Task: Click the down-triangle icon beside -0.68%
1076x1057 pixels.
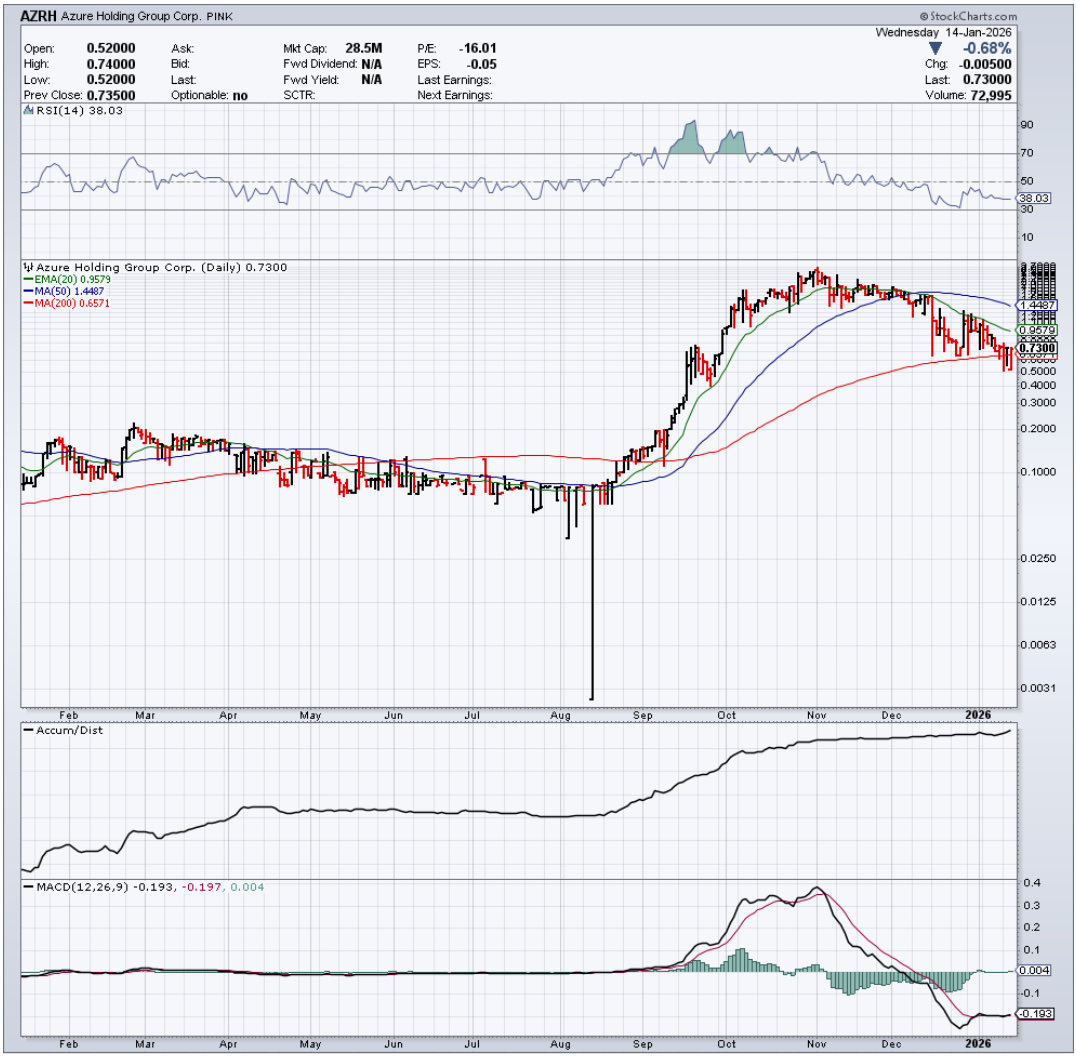Action: tap(935, 49)
